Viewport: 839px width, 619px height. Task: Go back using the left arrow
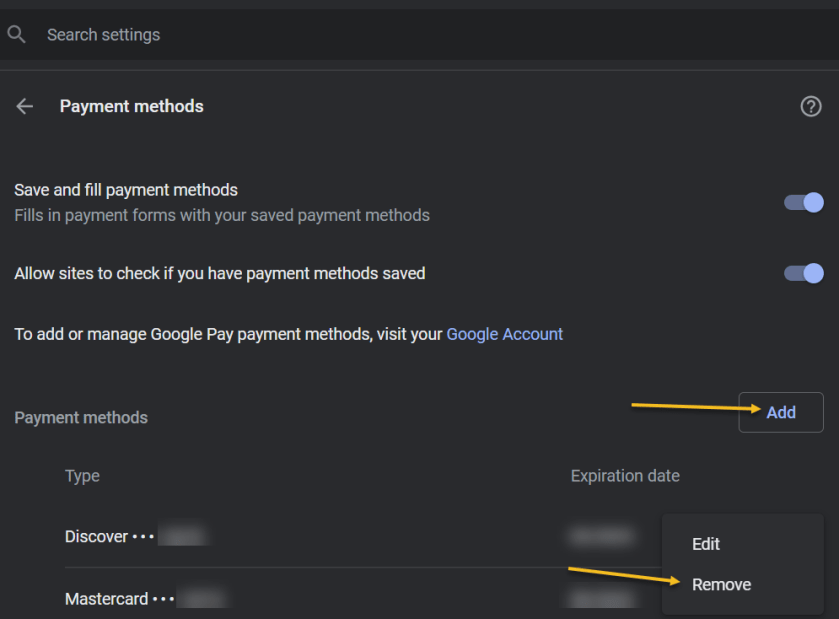tap(25, 106)
